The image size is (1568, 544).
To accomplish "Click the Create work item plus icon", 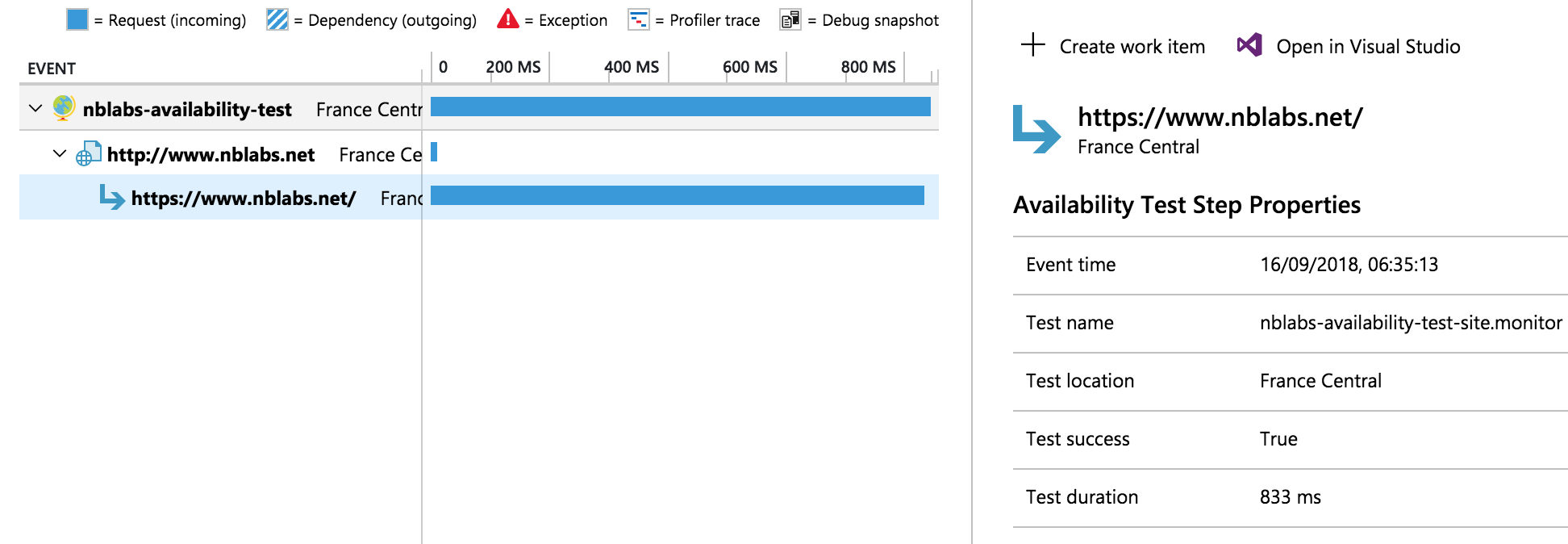I will 1032,45.
